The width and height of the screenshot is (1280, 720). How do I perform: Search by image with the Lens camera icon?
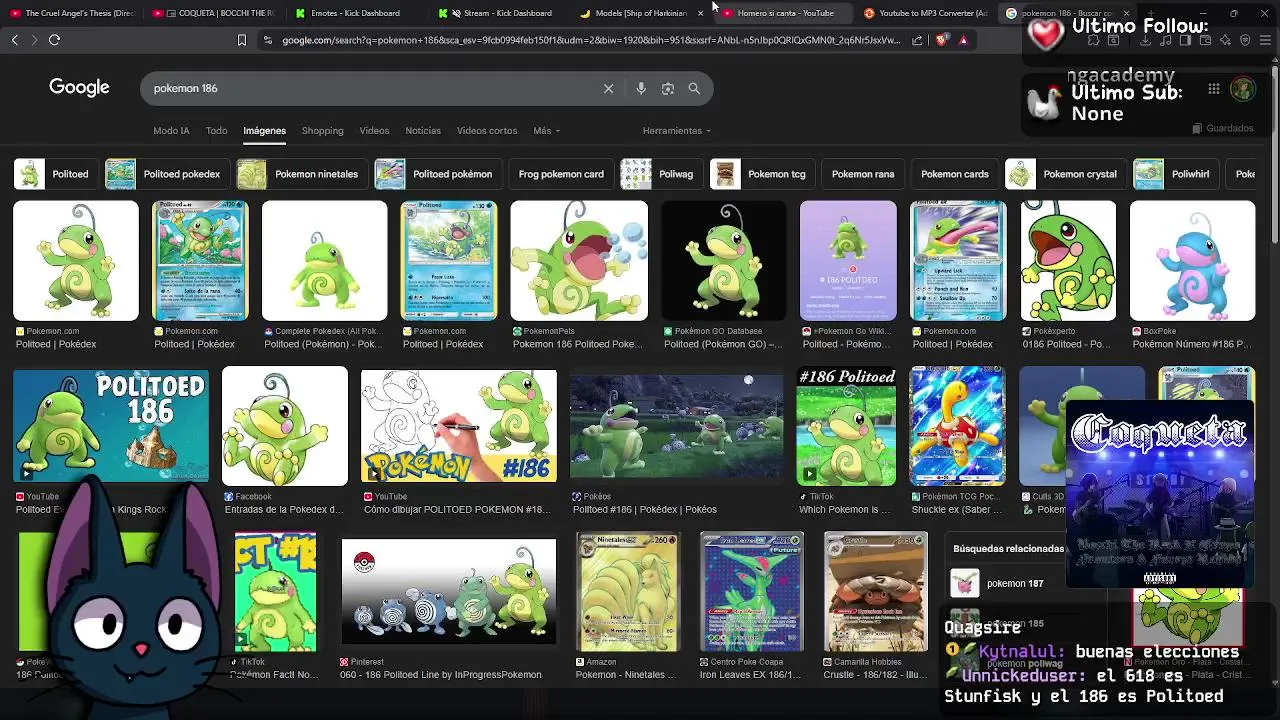click(668, 88)
